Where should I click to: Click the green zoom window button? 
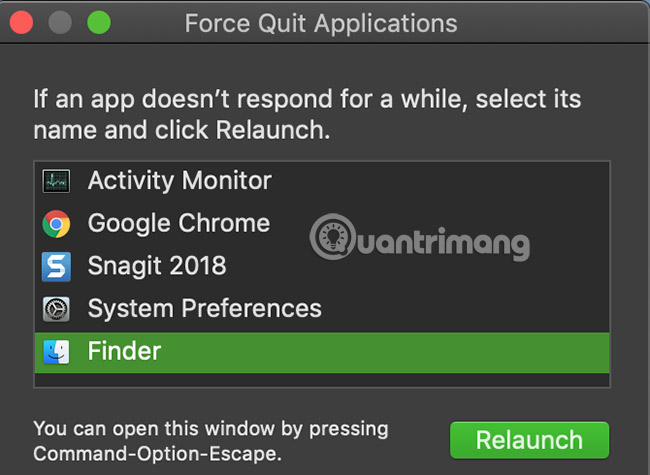[98, 22]
